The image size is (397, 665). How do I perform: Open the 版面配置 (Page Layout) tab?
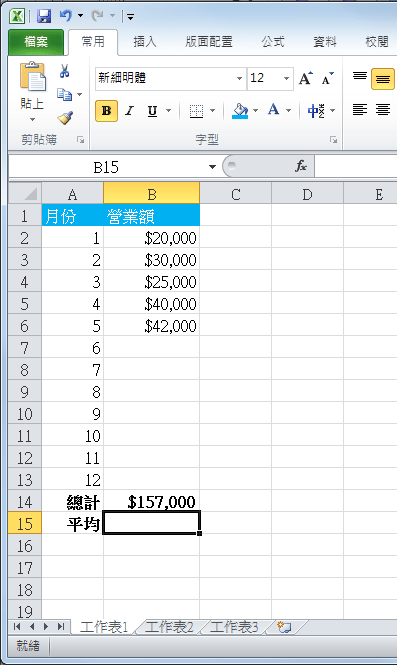point(209,42)
